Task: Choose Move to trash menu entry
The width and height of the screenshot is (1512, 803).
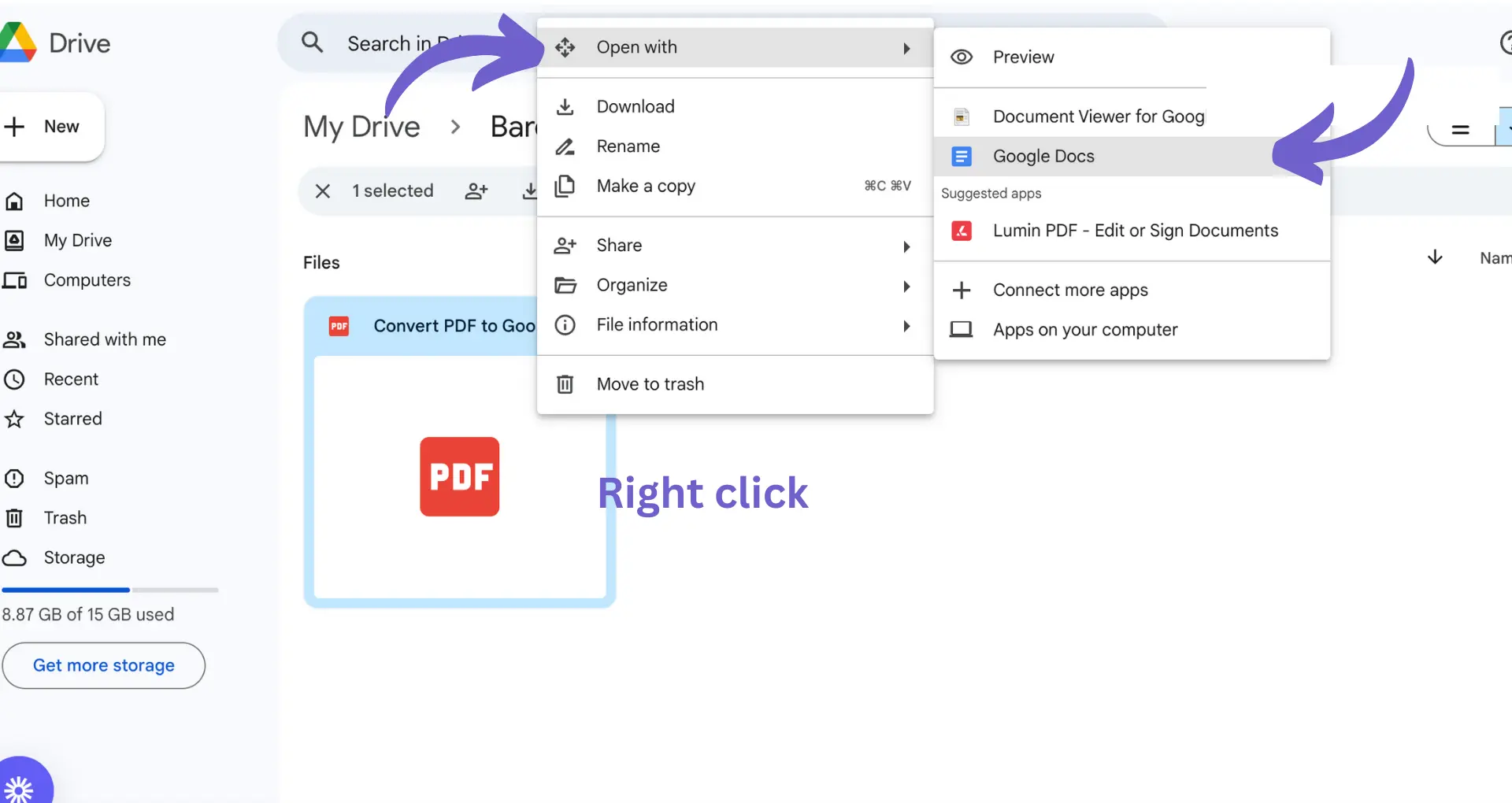Action: coord(735,384)
